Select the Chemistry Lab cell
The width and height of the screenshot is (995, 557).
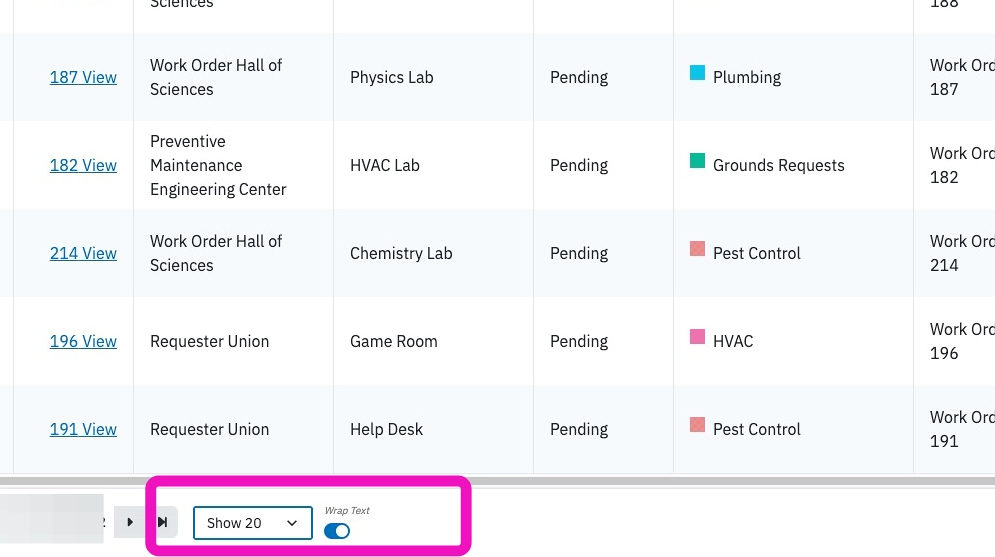[x=433, y=253]
